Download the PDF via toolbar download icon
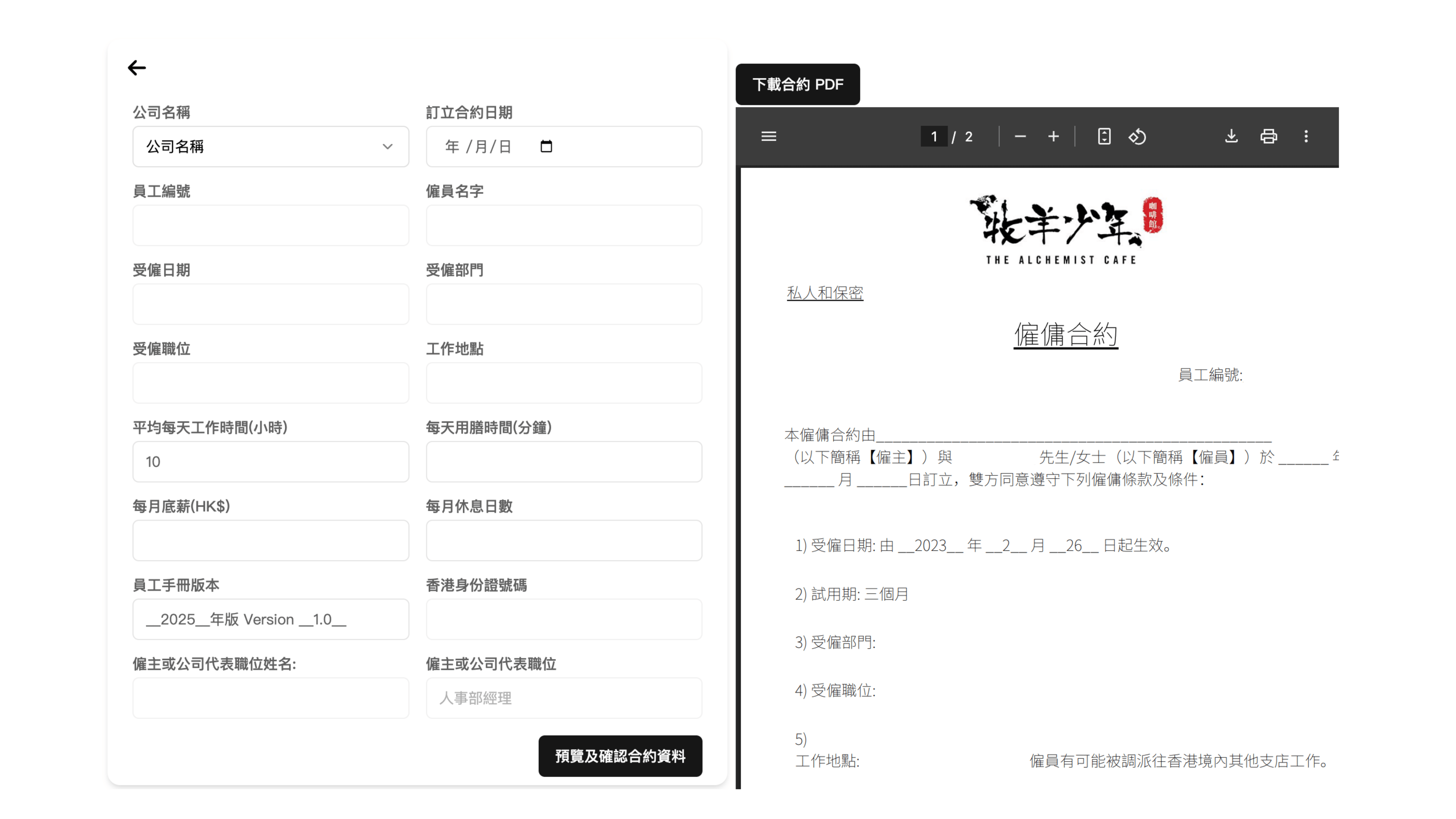1456x819 pixels. [1231, 136]
